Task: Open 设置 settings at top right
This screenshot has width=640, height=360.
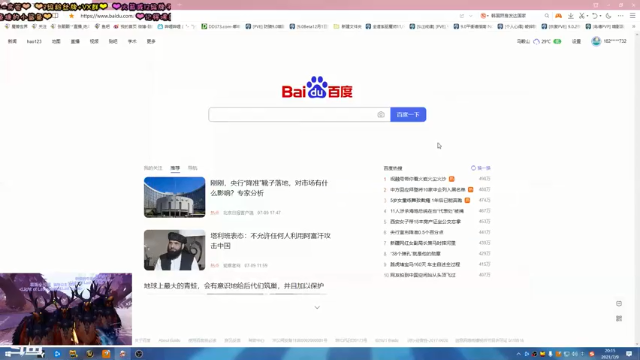Action: pyautogui.click(x=576, y=41)
